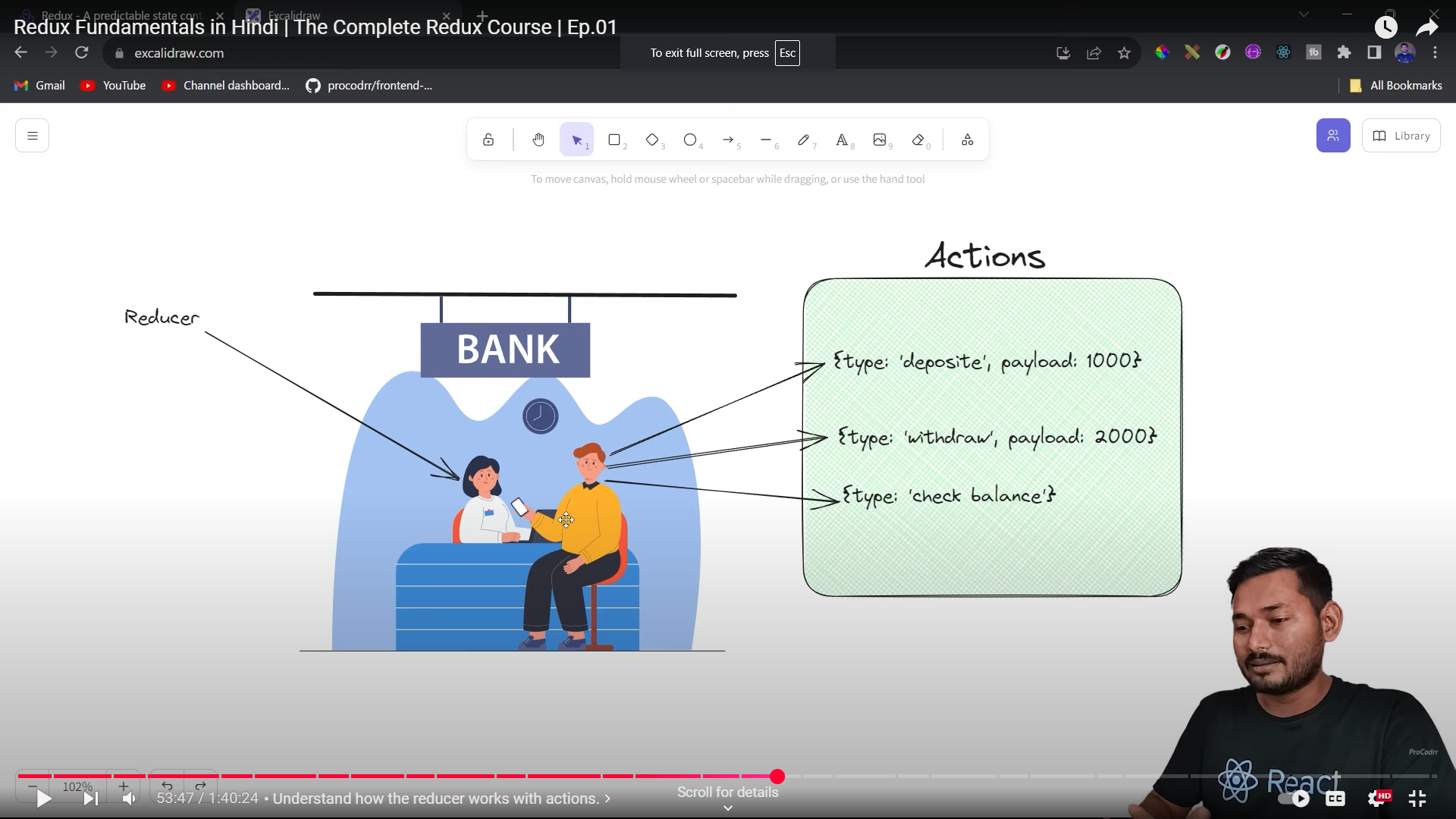Viewport: 1456px width, 819px height.
Task: Open Gmail bookmark in bookmarks bar
Action: tap(40, 86)
